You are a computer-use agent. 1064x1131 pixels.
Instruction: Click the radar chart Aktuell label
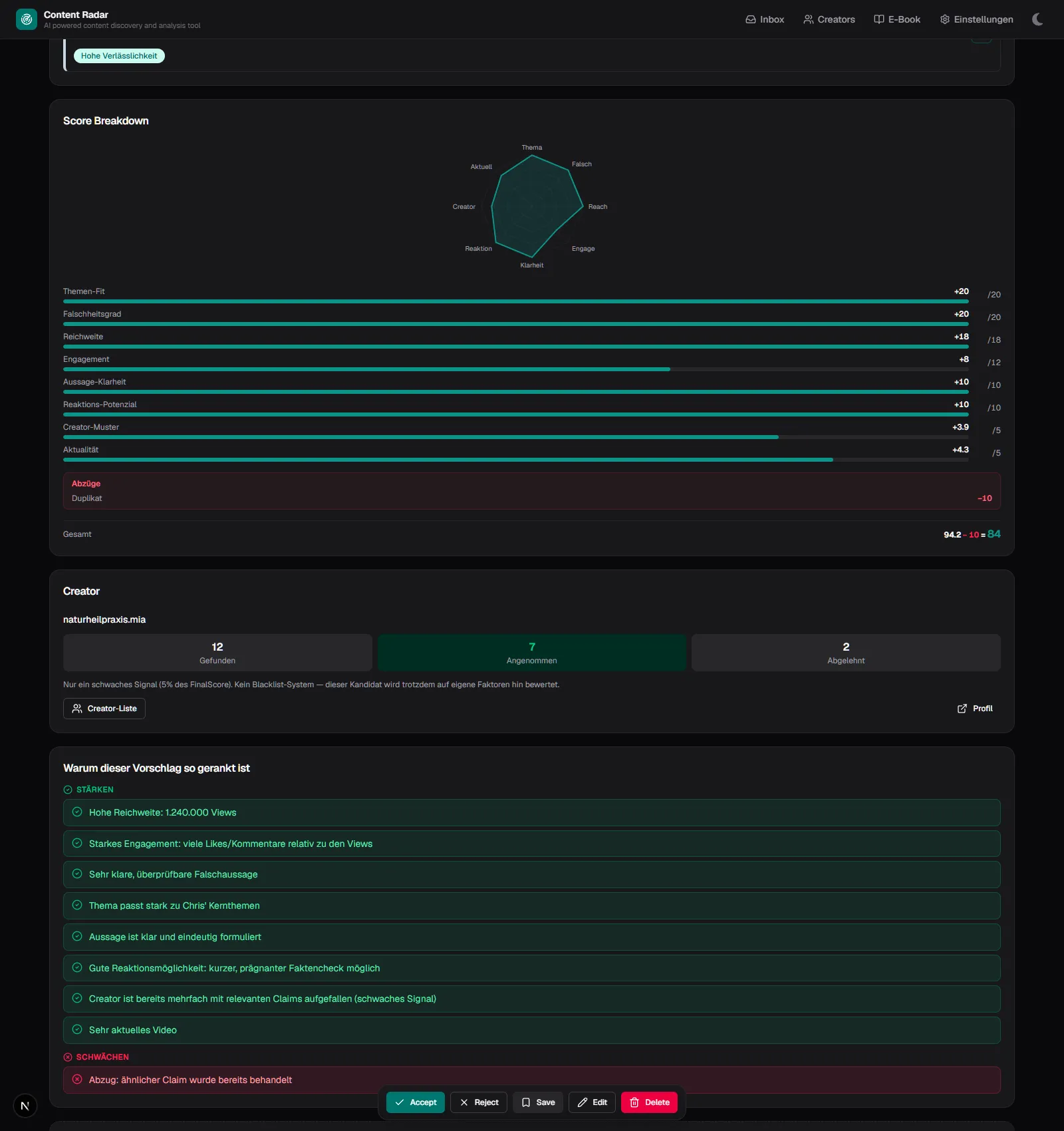coord(481,167)
